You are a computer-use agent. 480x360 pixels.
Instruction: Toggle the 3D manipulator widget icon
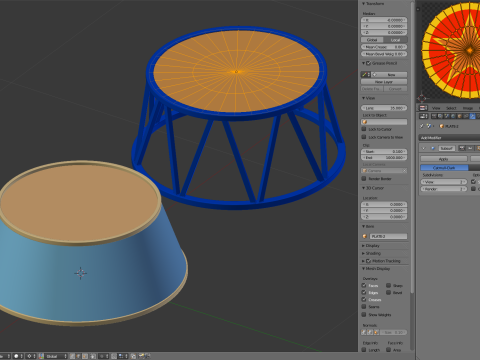pyautogui.click(x=41, y=356)
